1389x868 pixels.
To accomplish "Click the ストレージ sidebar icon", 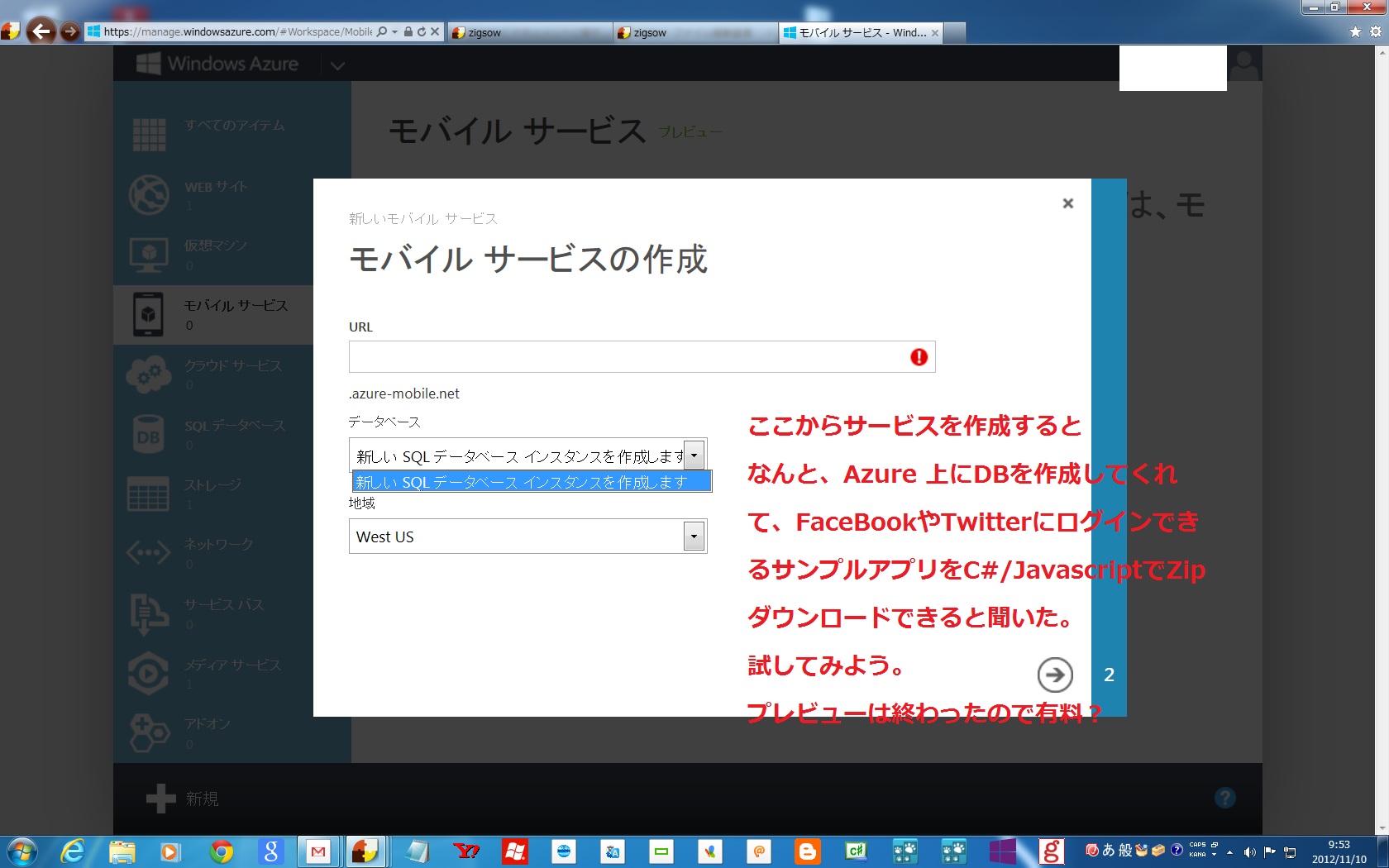I will [x=149, y=494].
